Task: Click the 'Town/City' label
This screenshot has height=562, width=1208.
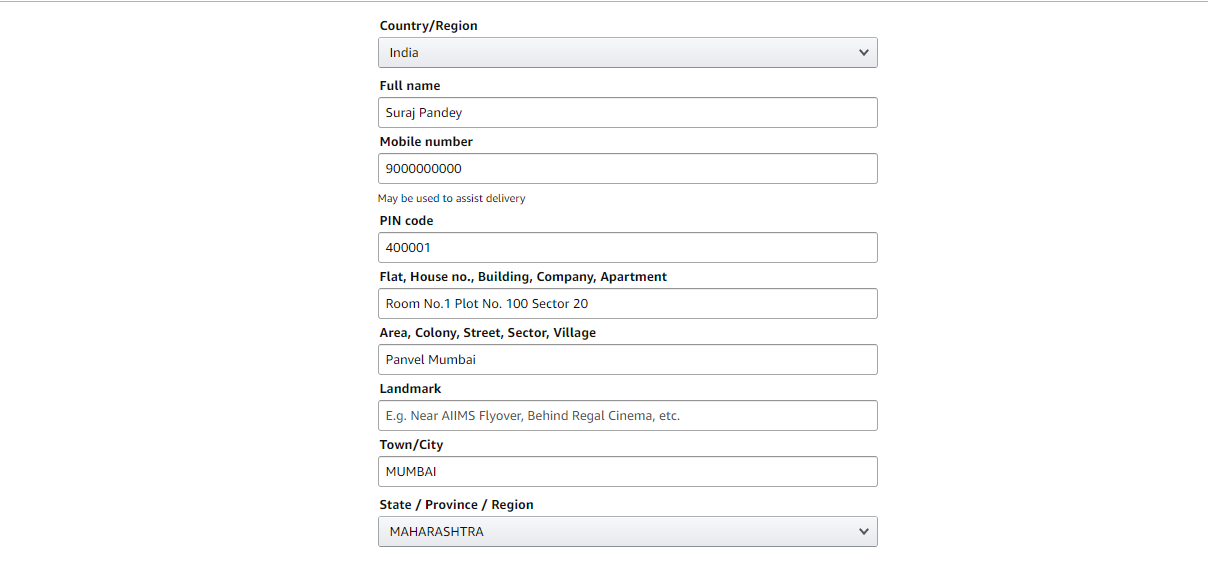Action: [x=411, y=445]
